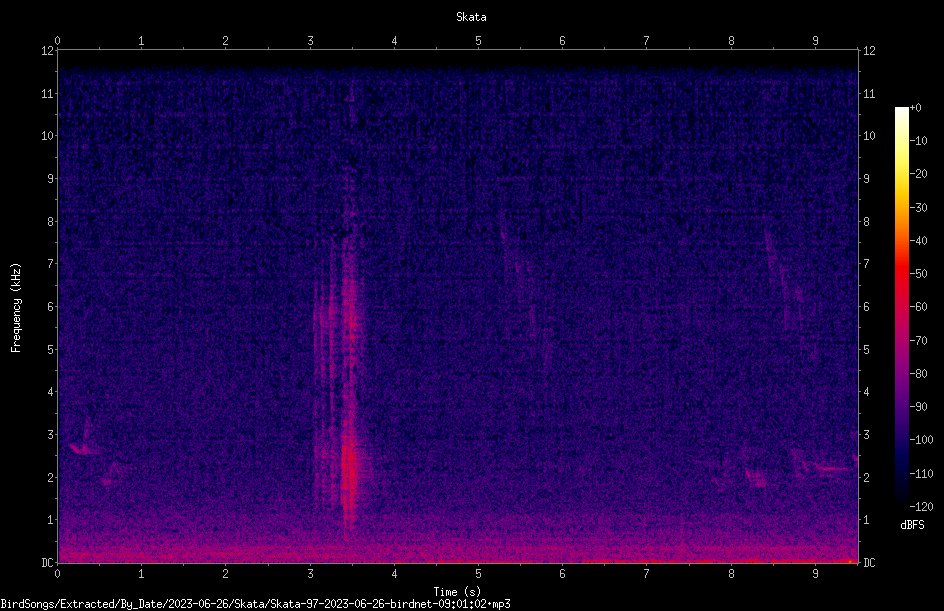Click the "7" tick on the top time axis
This screenshot has width=944, height=611.
tap(647, 41)
